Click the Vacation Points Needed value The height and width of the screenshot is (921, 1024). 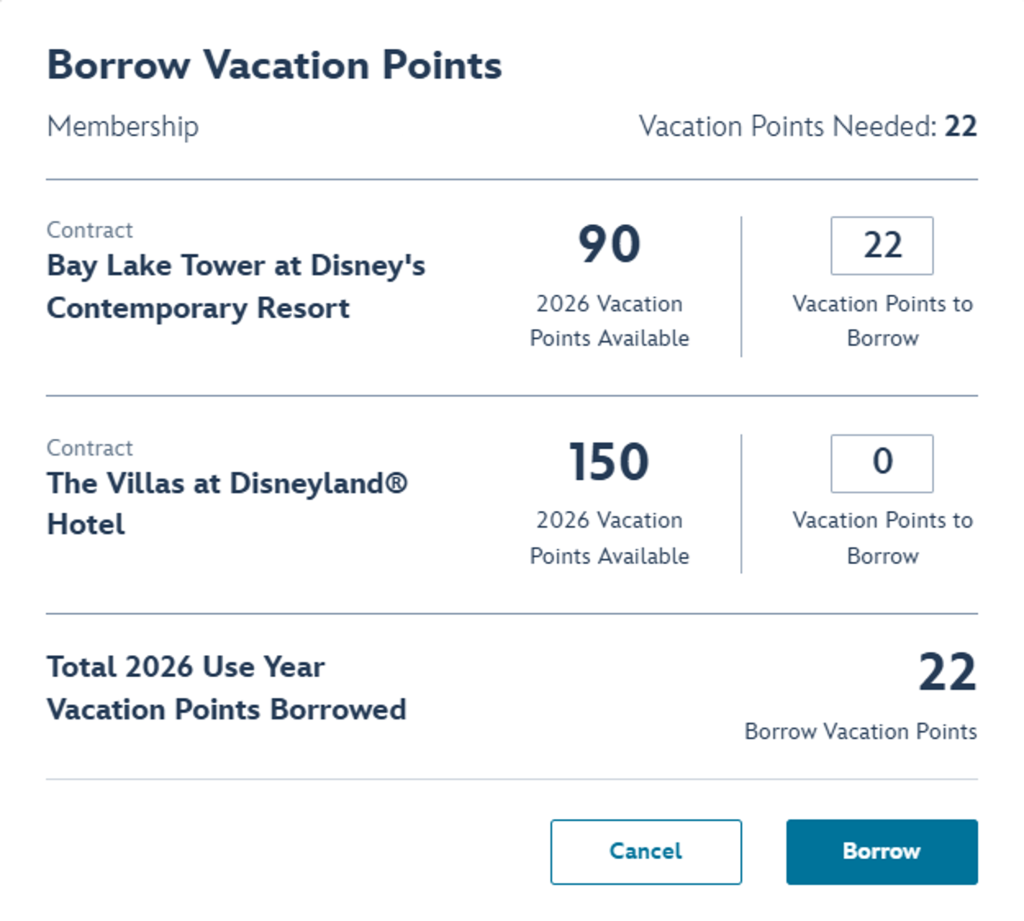[961, 126]
